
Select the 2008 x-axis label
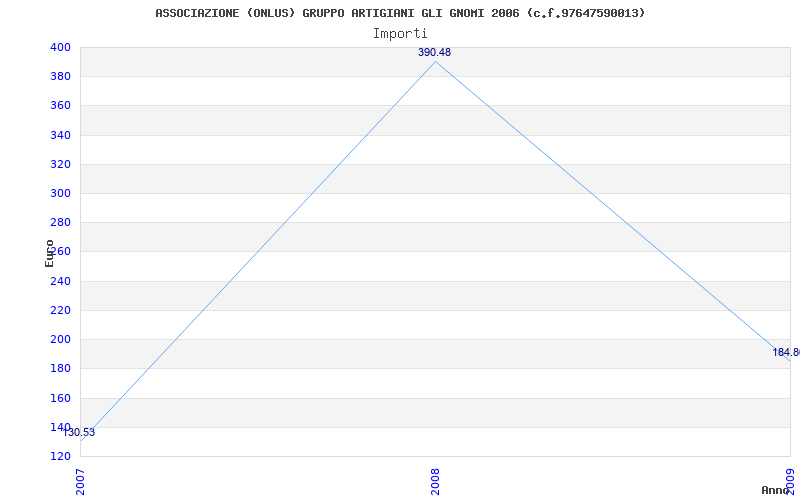coord(435,482)
